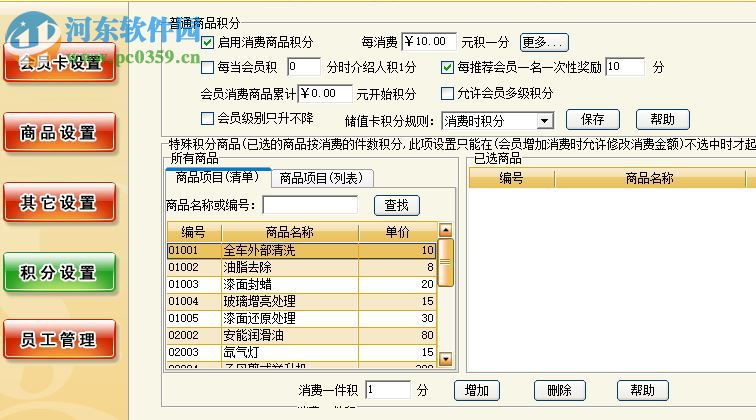Click 消费一件积 points field
This screenshot has width=756, height=420.
click(x=388, y=390)
